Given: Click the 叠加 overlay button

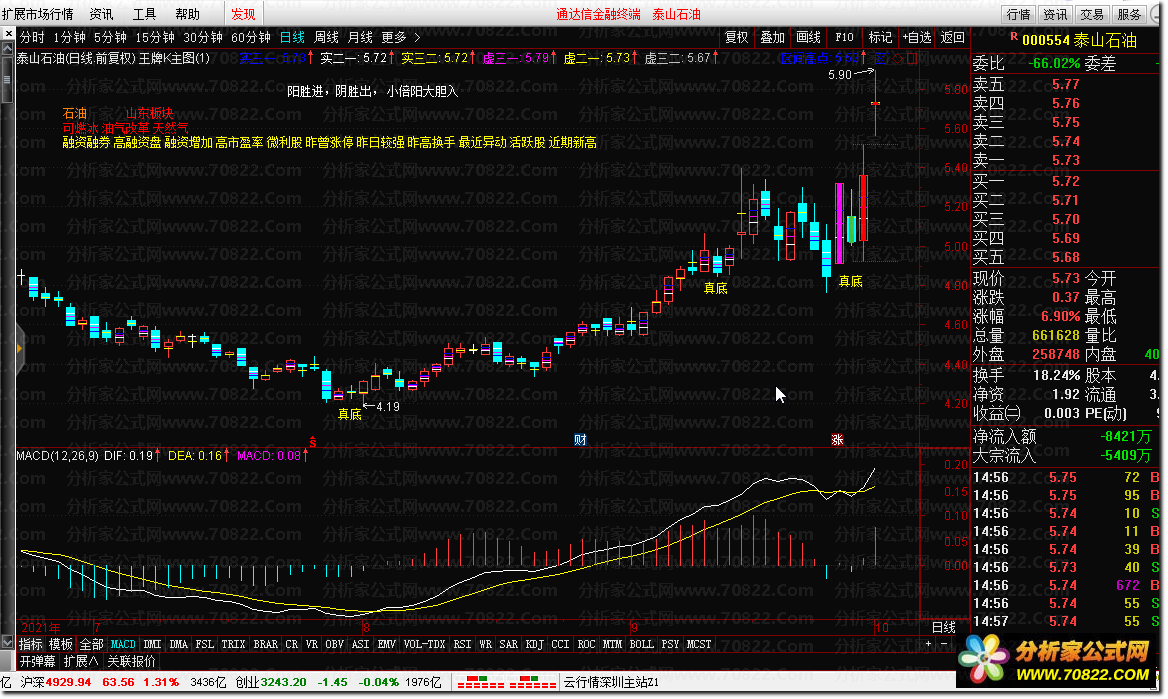Looking at the screenshot, I should [772, 37].
